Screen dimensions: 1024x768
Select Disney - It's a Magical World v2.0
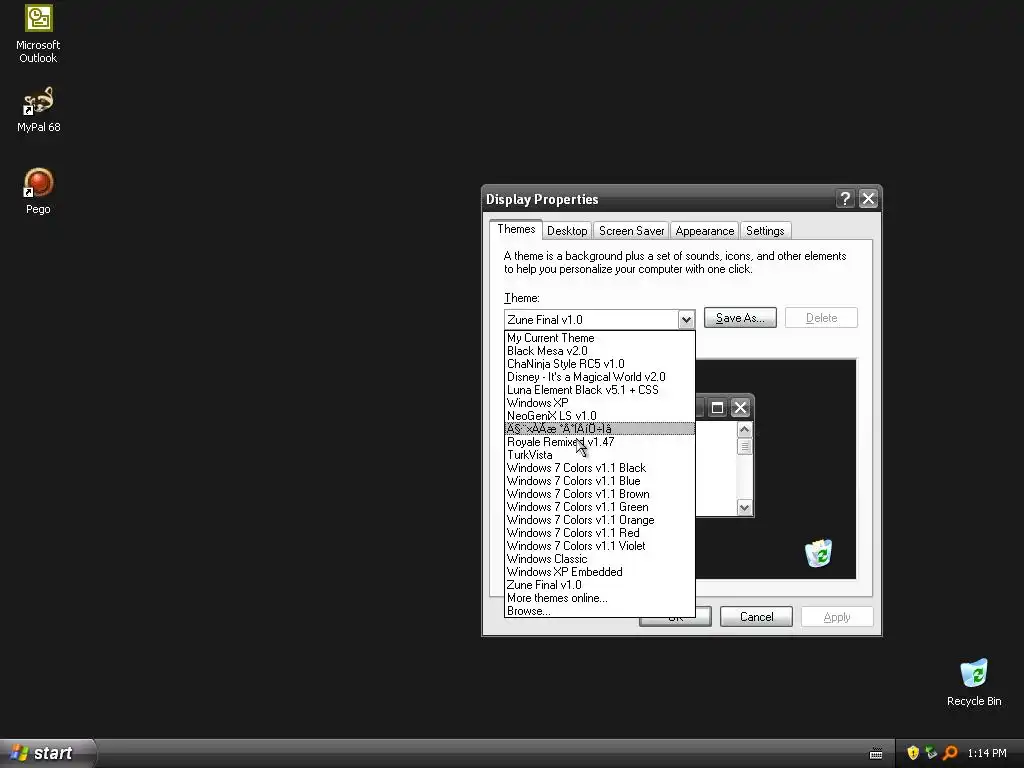(x=600, y=377)
